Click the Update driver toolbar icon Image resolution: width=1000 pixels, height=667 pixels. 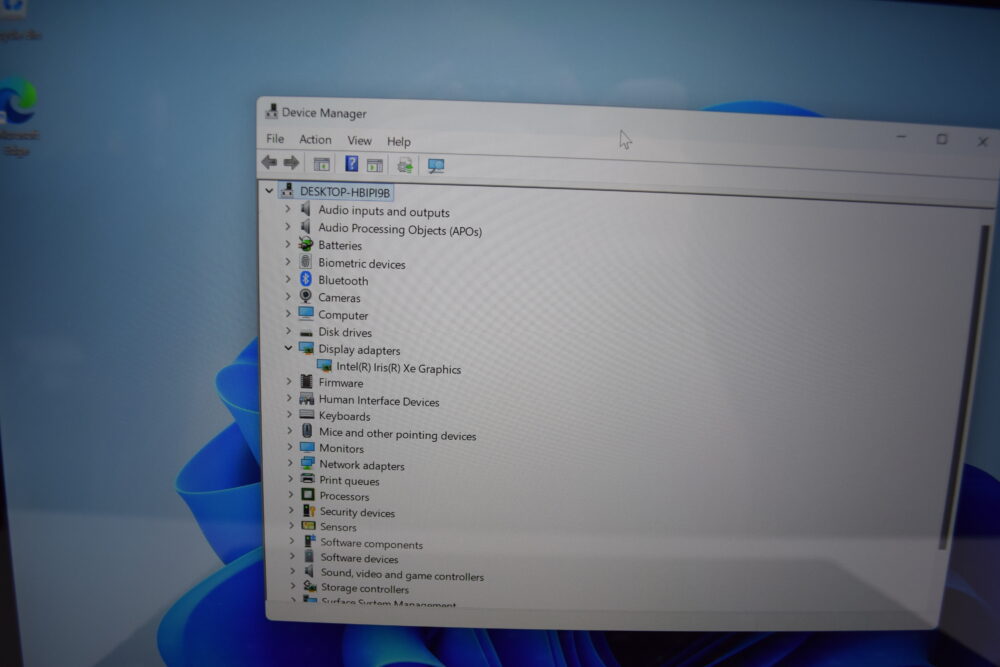pos(404,166)
